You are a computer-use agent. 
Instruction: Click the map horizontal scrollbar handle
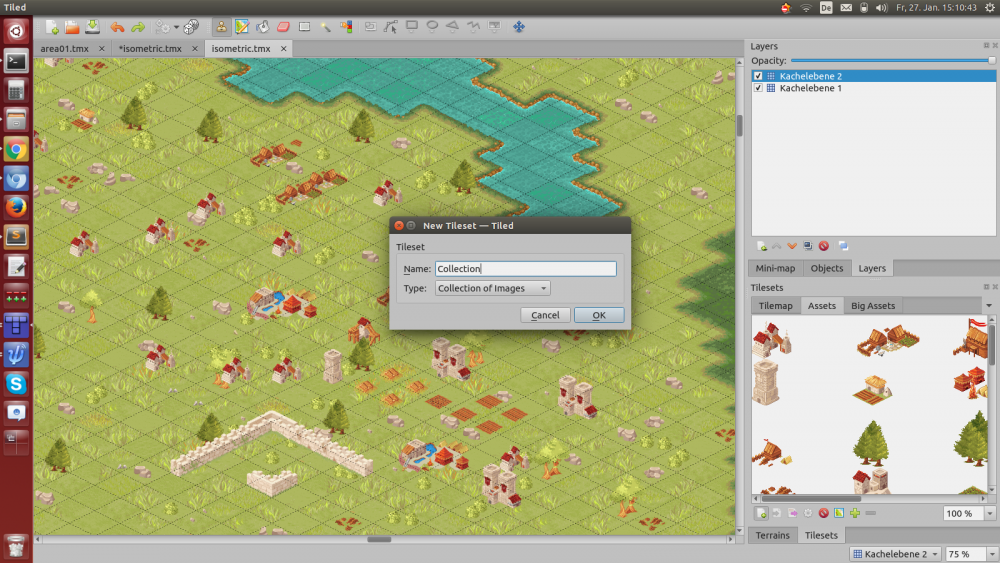point(379,539)
